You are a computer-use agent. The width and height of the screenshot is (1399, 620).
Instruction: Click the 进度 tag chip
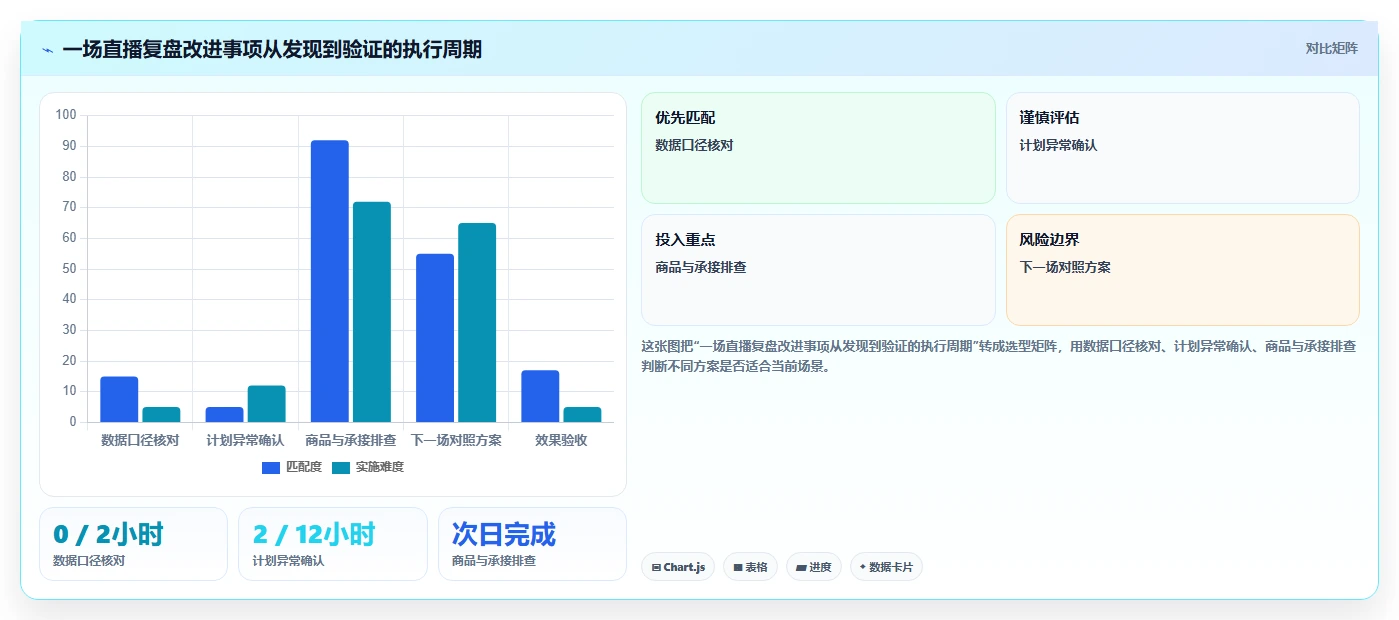pos(814,567)
